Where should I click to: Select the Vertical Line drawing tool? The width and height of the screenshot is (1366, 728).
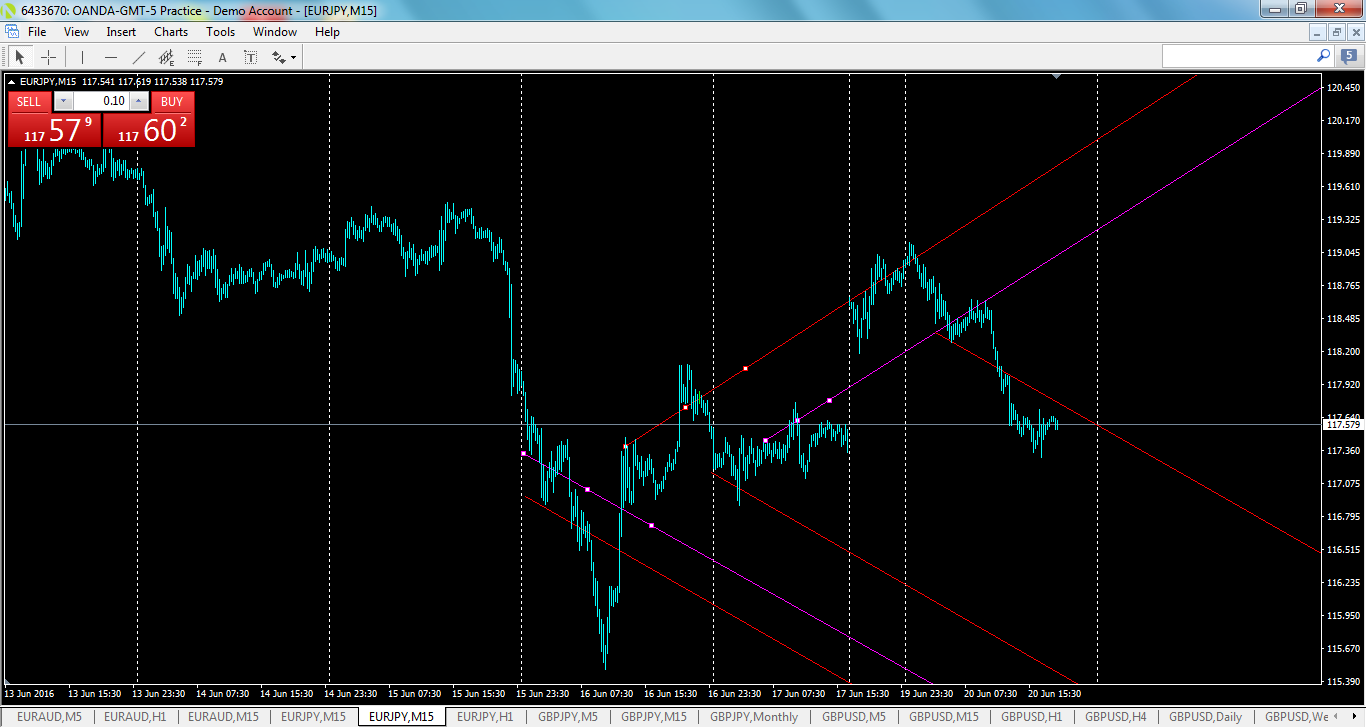(82, 57)
